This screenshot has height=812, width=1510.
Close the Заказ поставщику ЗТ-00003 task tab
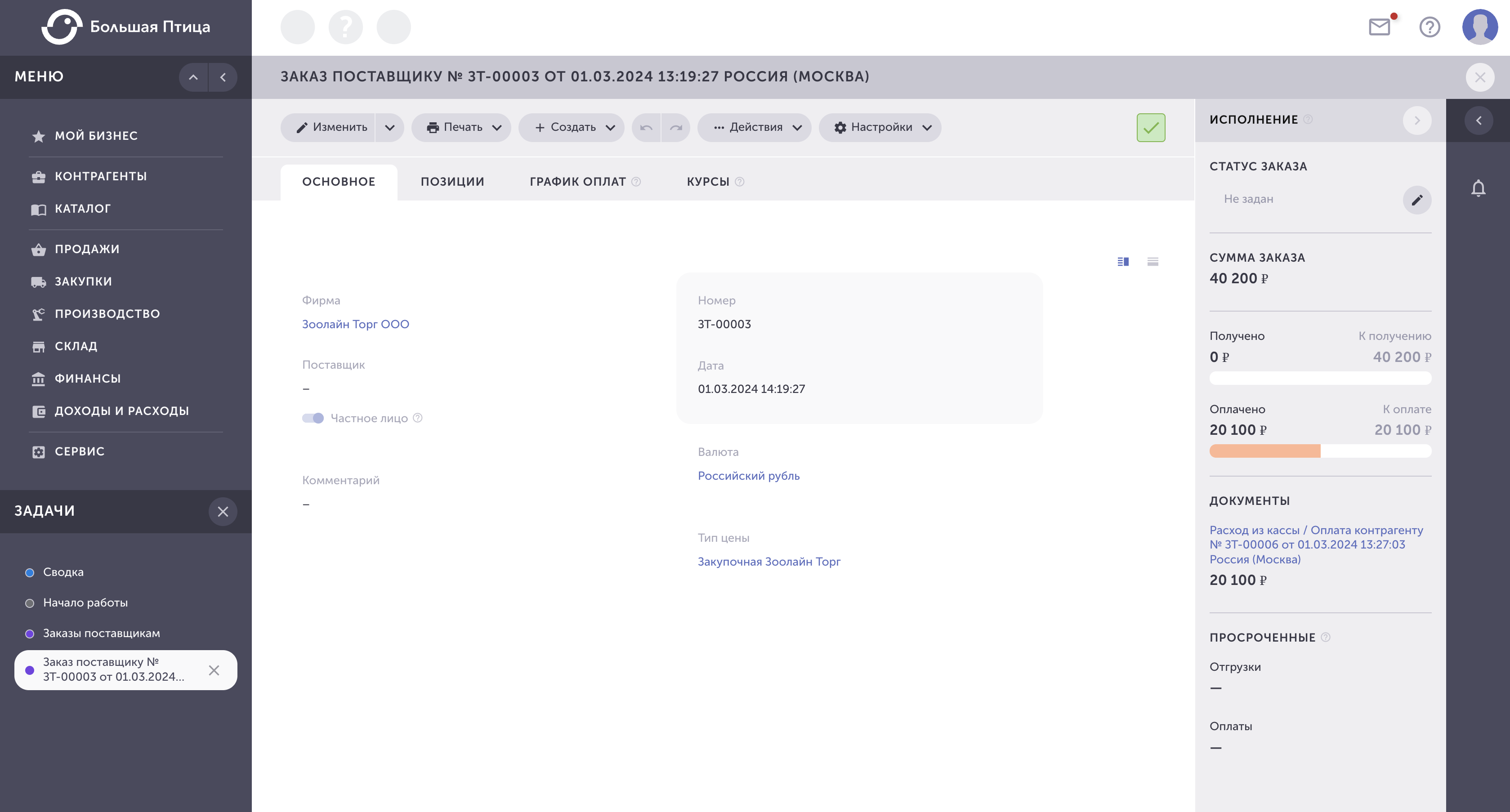tap(214, 670)
